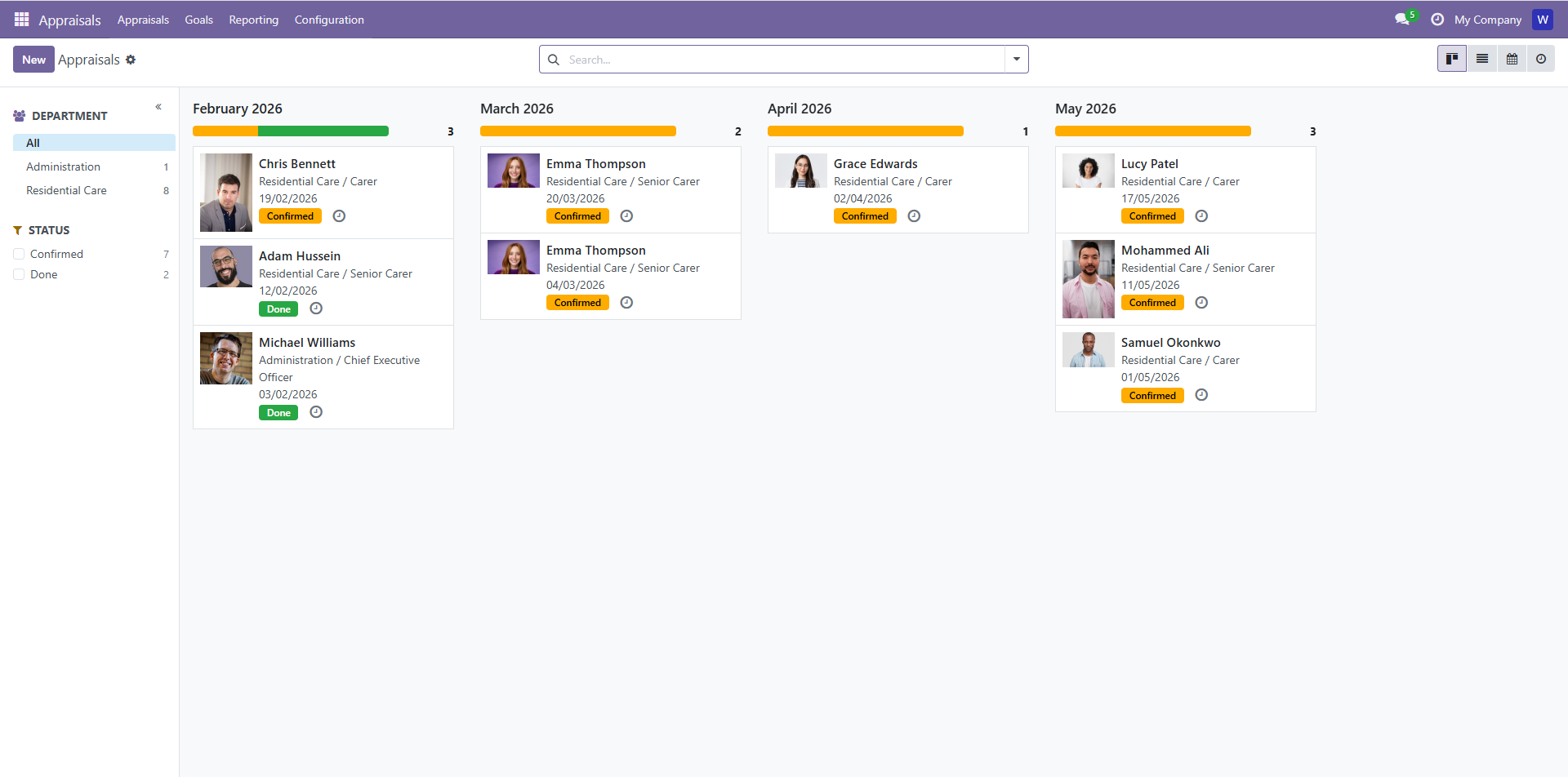
Task: Switch to activity view
Action: click(1541, 59)
